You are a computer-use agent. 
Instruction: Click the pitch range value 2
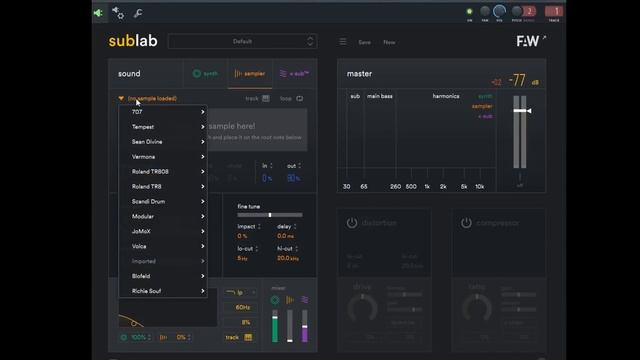tap(529, 11)
